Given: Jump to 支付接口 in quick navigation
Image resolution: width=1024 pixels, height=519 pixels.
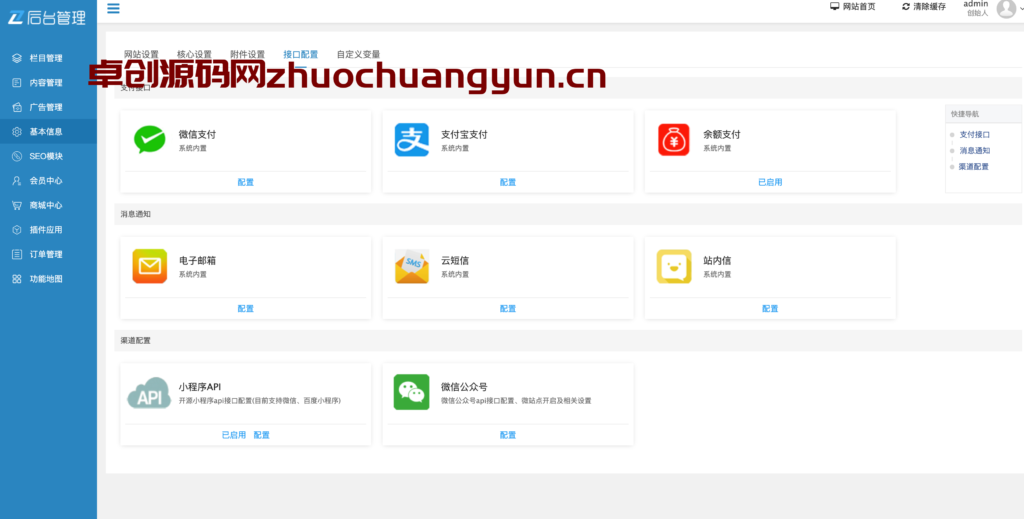Looking at the screenshot, I should click(x=974, y=135).
